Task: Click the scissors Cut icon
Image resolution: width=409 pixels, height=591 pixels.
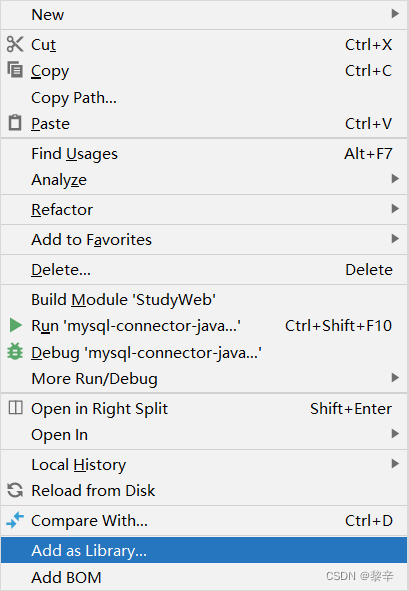Action: point(15,44)
